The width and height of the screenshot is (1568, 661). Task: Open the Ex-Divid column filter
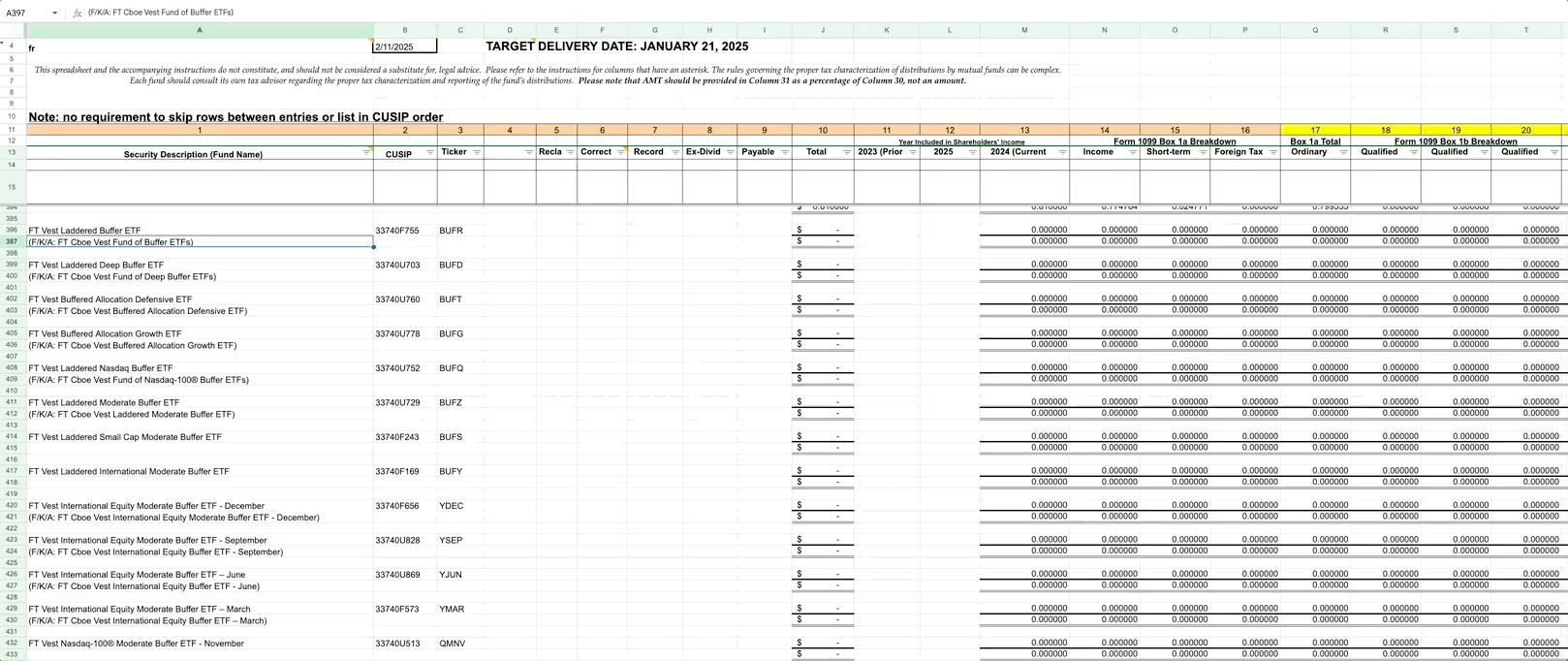(x=730, y=152)
